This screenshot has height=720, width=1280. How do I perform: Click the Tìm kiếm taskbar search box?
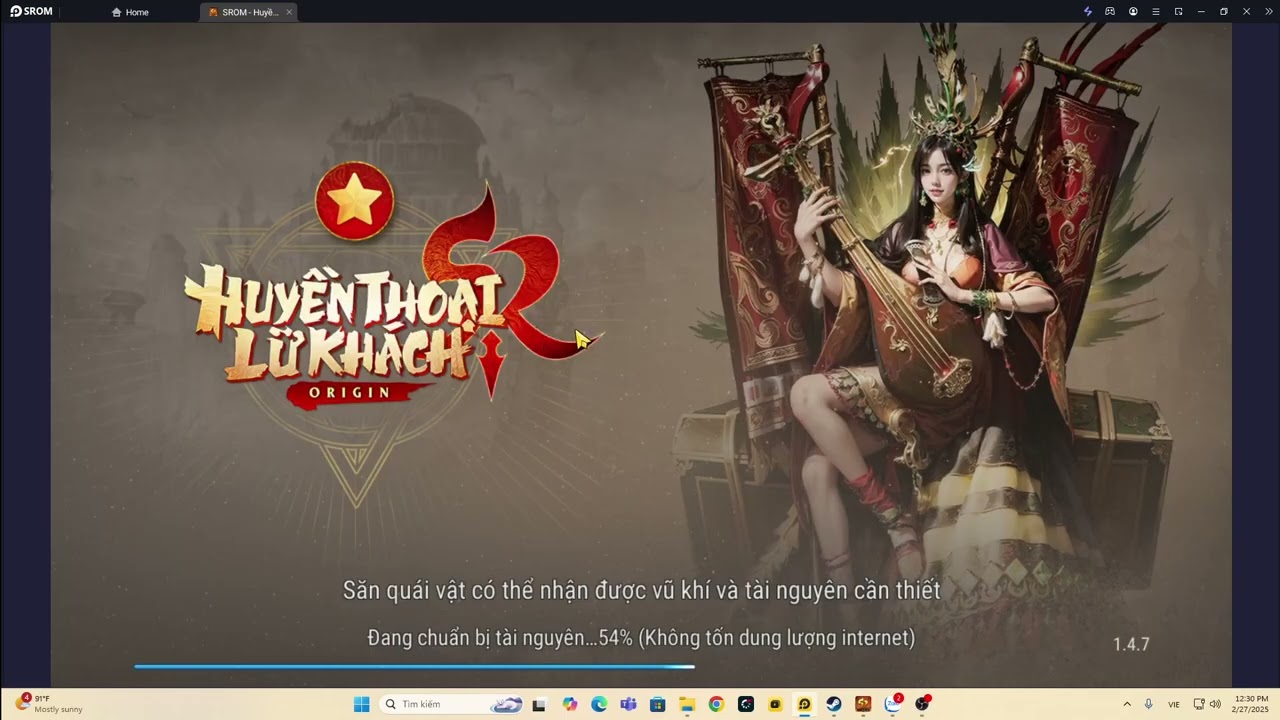coord(451,704)
